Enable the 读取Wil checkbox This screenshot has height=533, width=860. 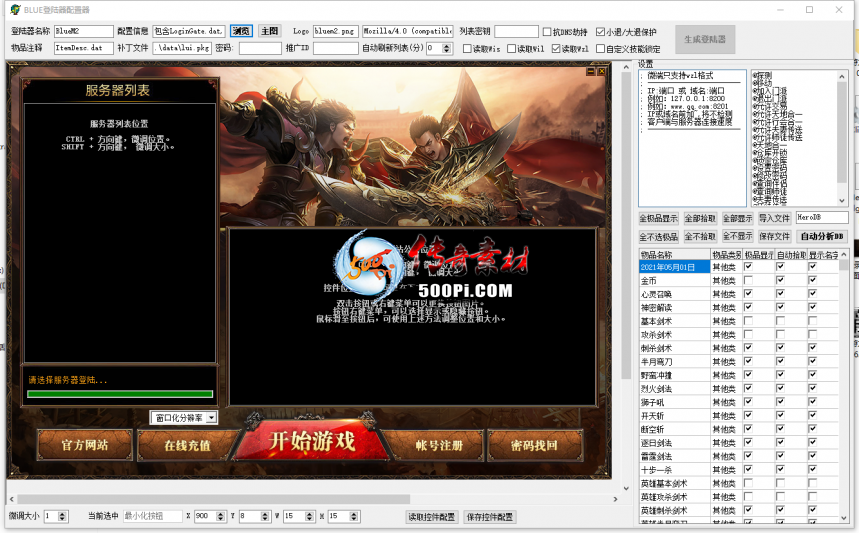pyautogui.click(x=512, y=49)
